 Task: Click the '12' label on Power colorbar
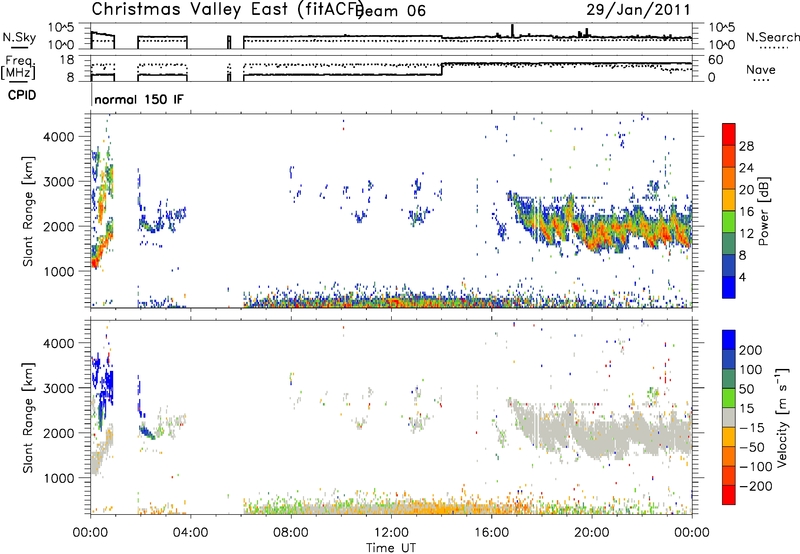tap(746, 234)
